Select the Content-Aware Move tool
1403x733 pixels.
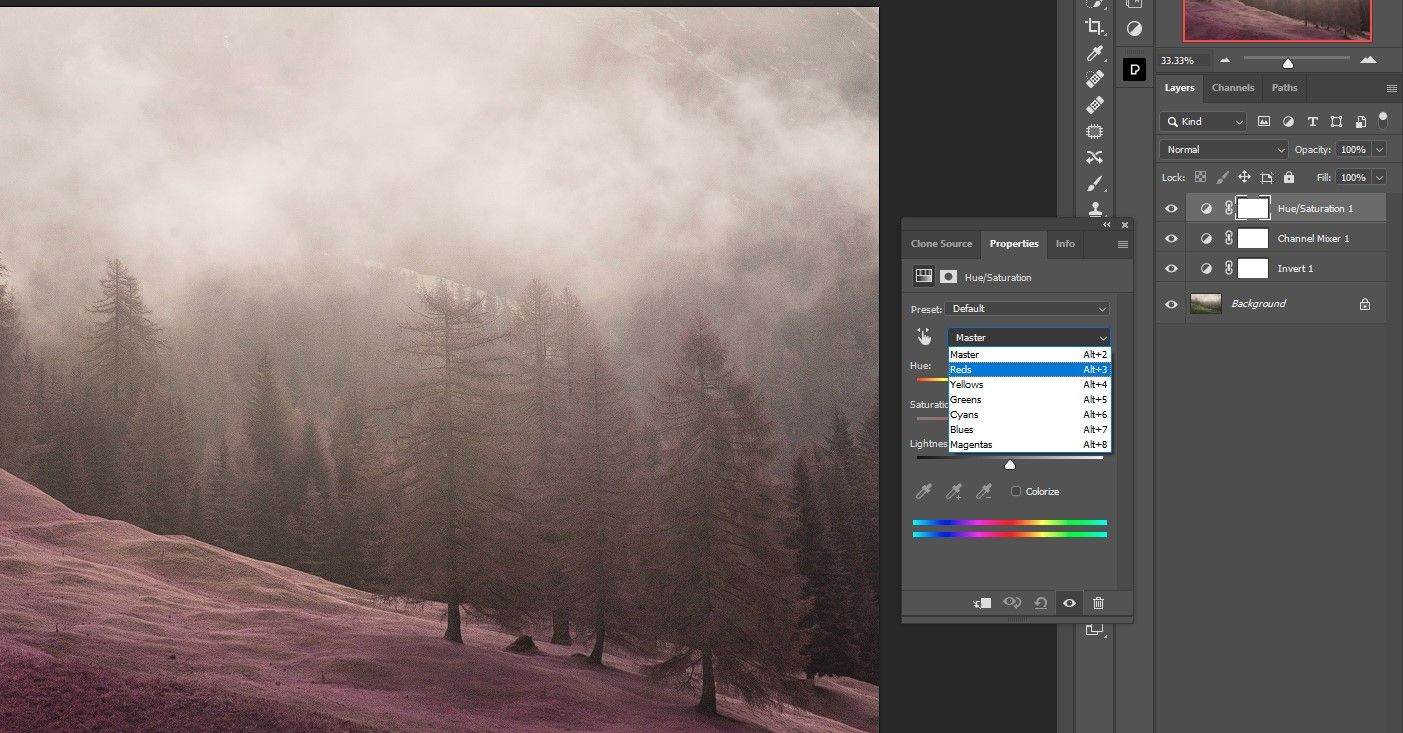point(1095,157)
